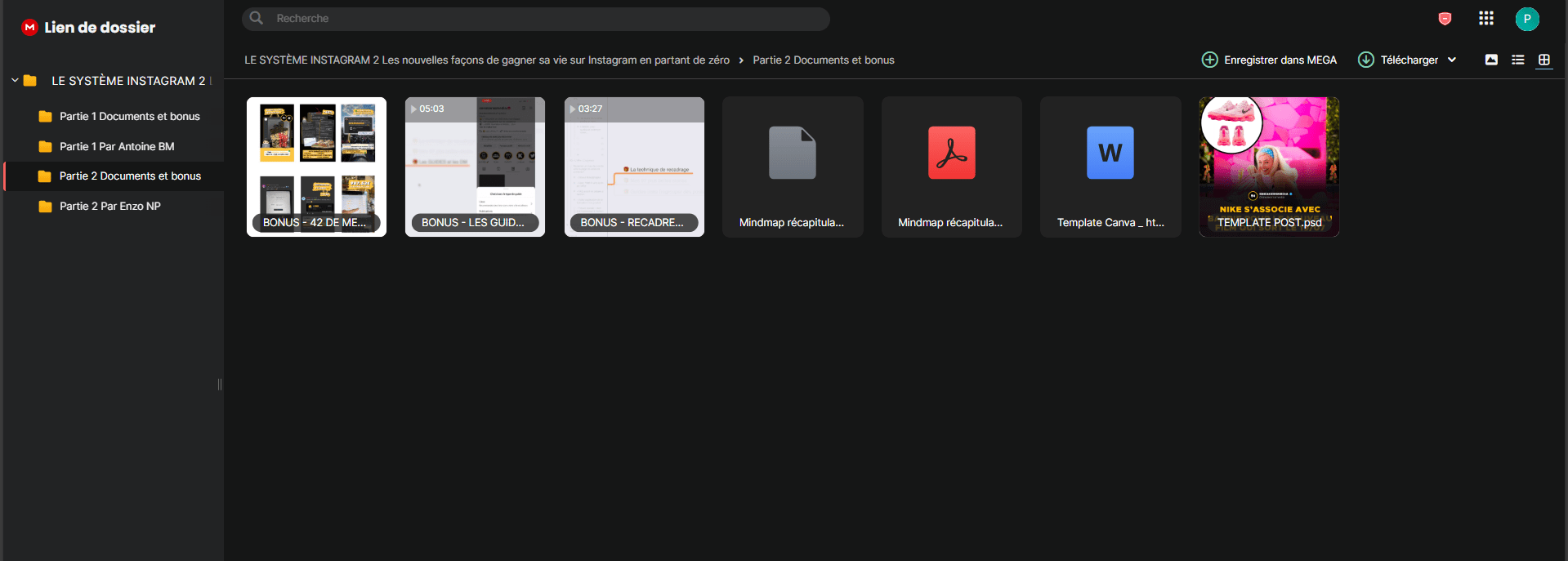Open TEMPLATE POST.psd thumbnail
The width and height of the screenshot is (1568, 561).
tap(1269, 167)
